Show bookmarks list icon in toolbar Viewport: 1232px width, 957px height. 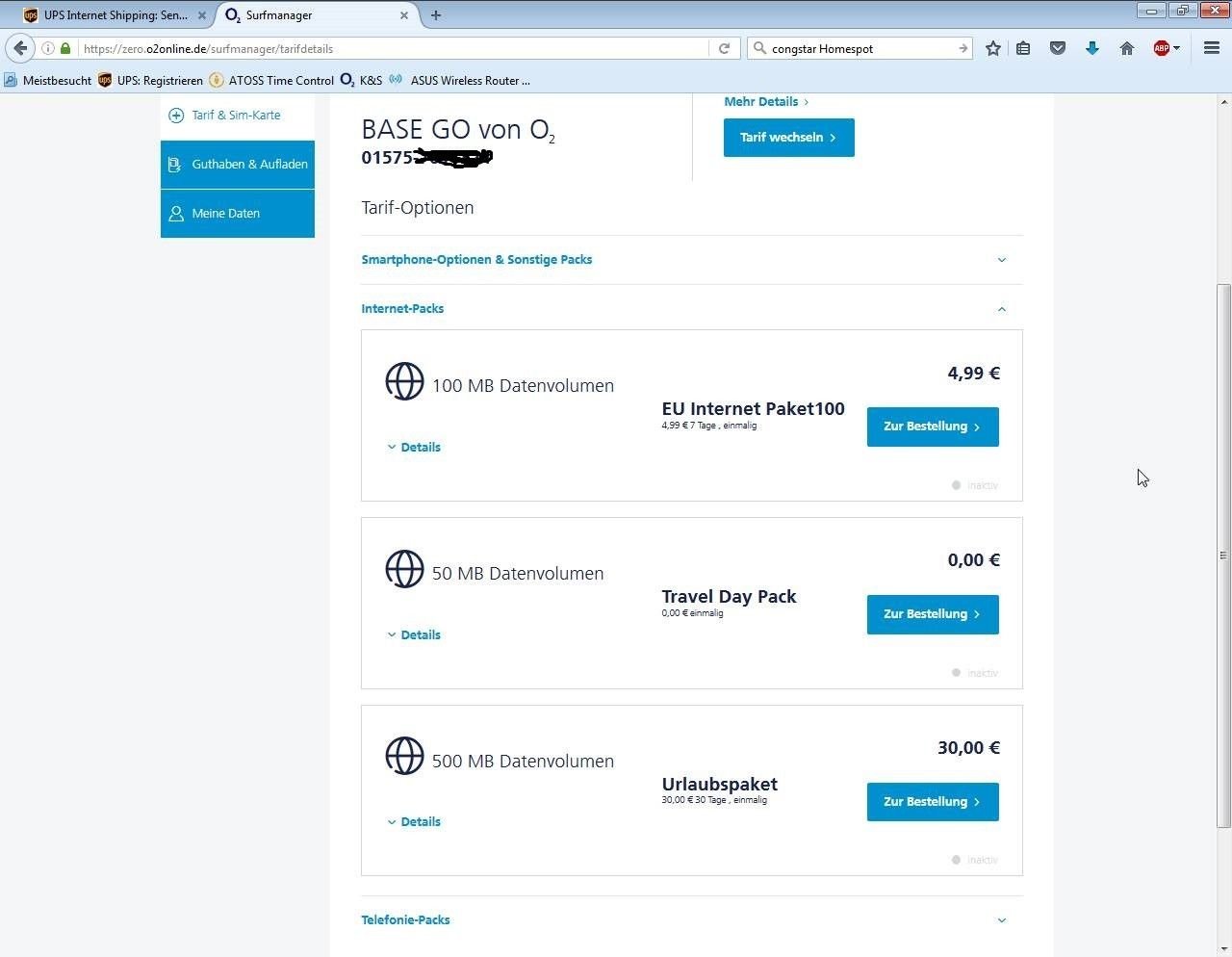coord(1024,48)
